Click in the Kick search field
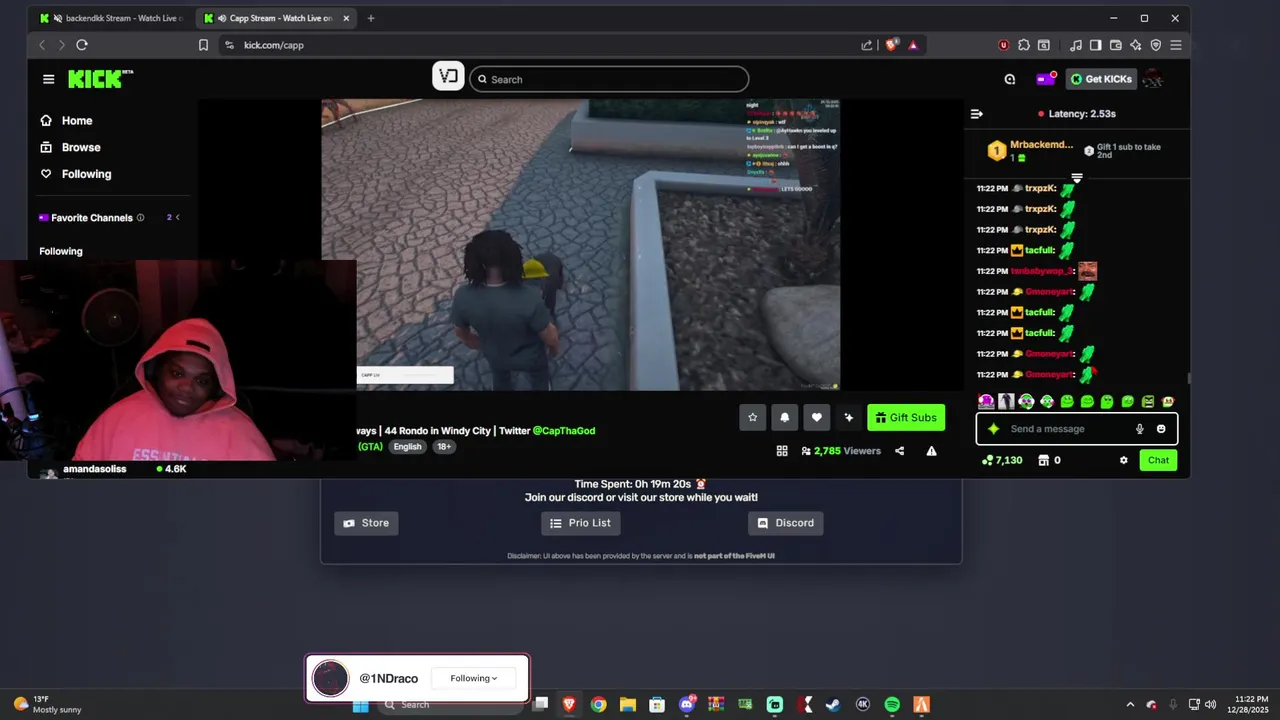Screen dimensions: 1280x720 coord(609,79)
